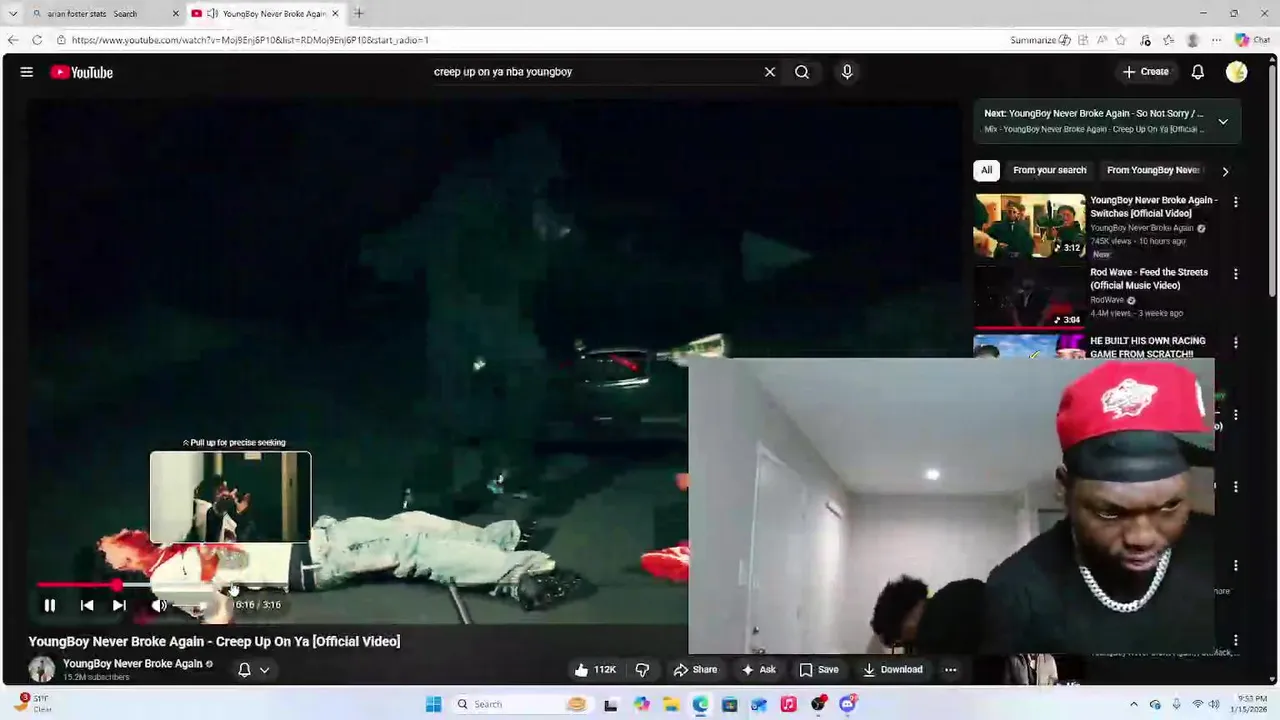This screenshot has height=720, width=1280.
Task: Open Rod Wave Feed the Streets thumbnail
Action: pyautogui.click(x=1030, y=297)
